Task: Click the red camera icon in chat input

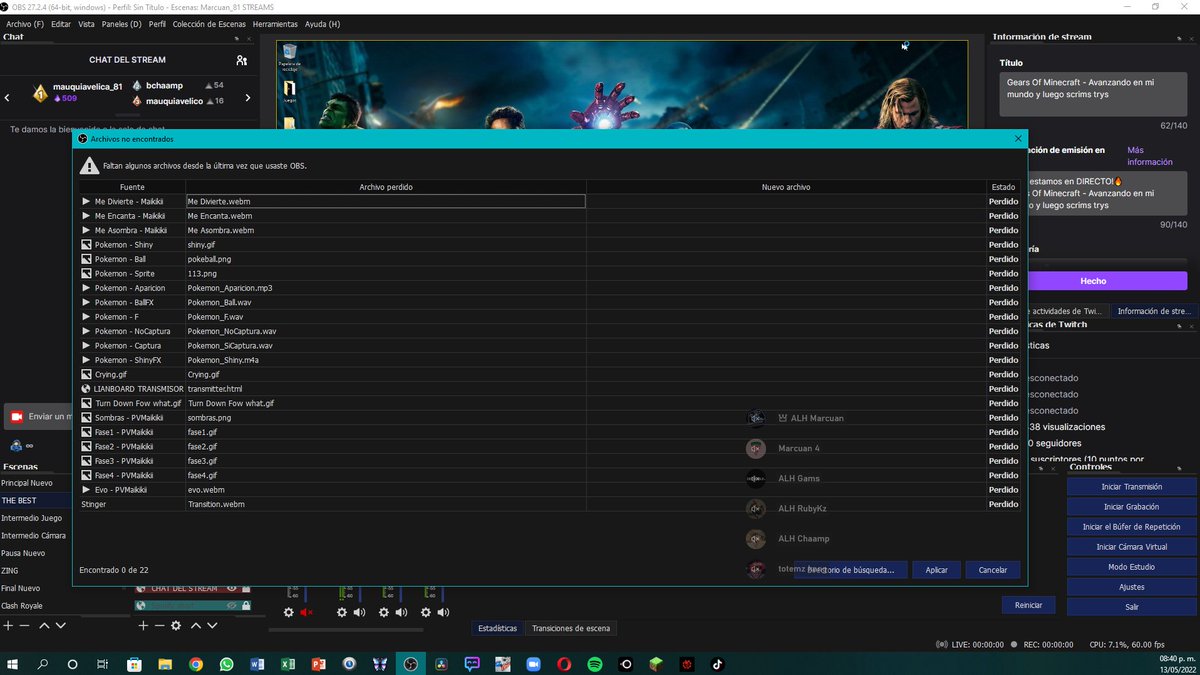Action: (x=17, y=416)
